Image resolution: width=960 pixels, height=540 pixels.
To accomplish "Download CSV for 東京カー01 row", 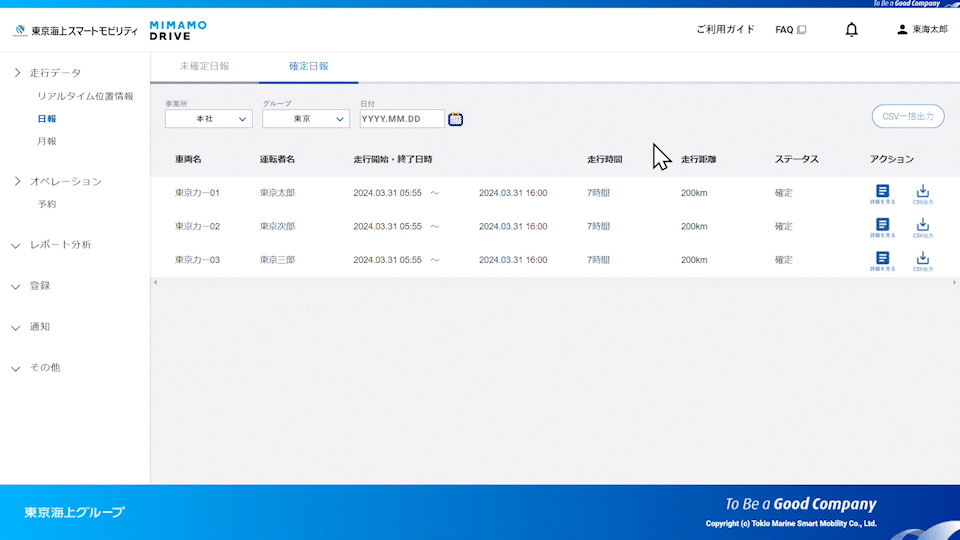I will click(923, 194).
